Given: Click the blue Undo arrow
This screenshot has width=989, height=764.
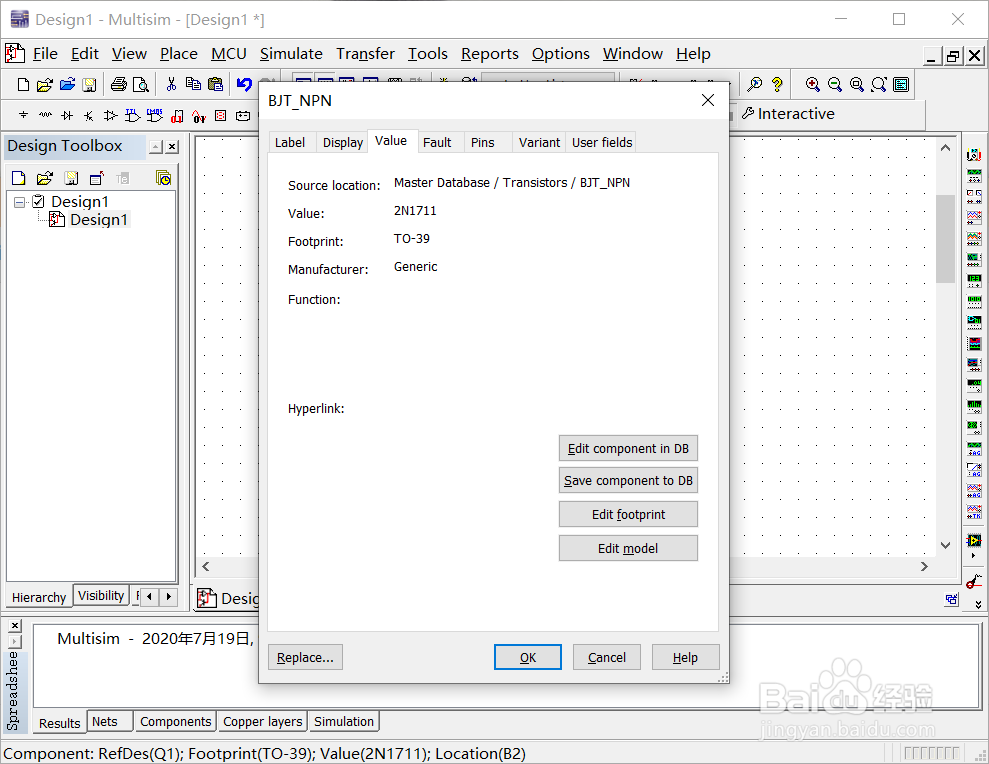Looking at the screenshot, I should 244,85.
